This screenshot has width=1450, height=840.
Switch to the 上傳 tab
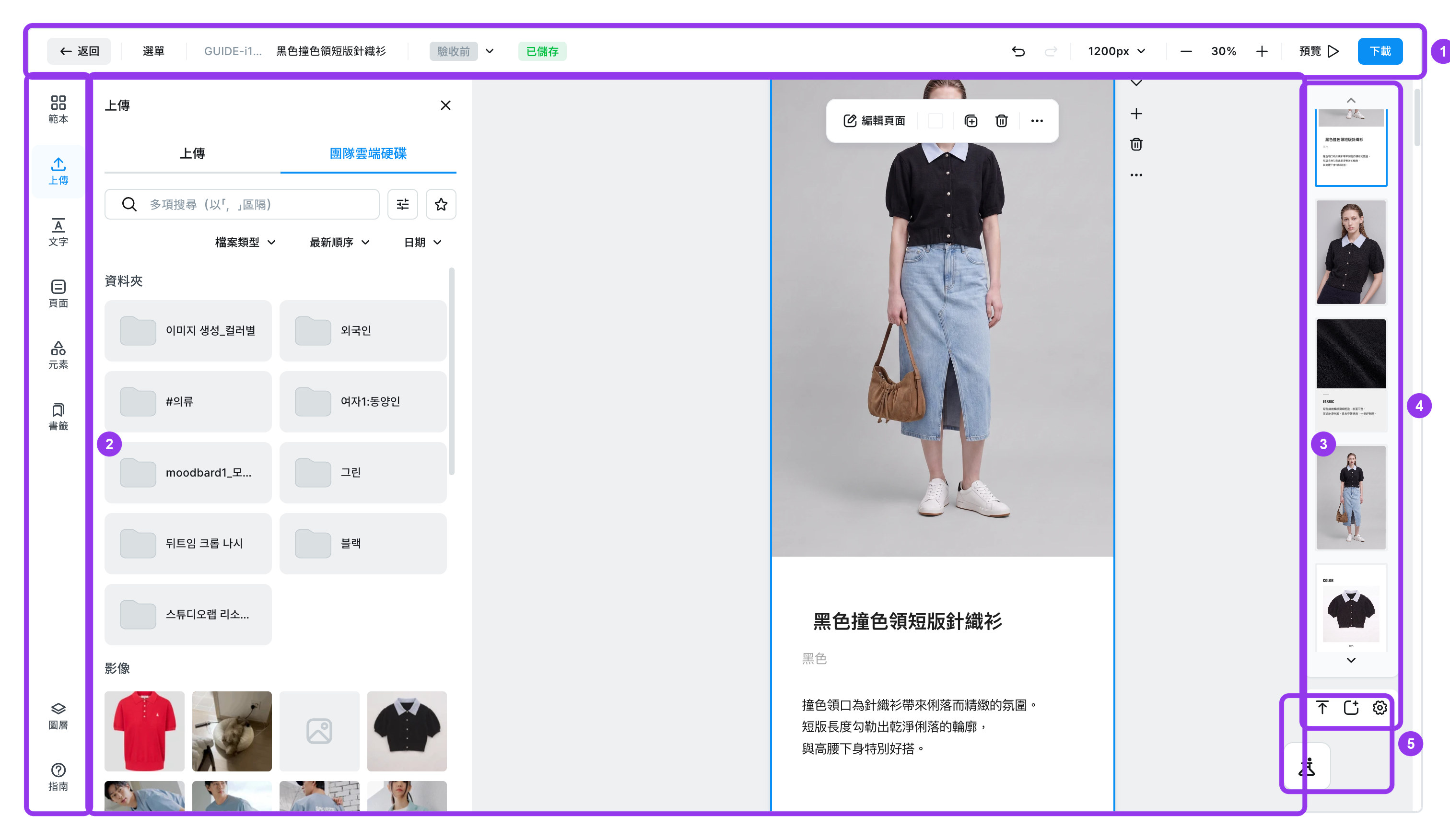point(192,153)
